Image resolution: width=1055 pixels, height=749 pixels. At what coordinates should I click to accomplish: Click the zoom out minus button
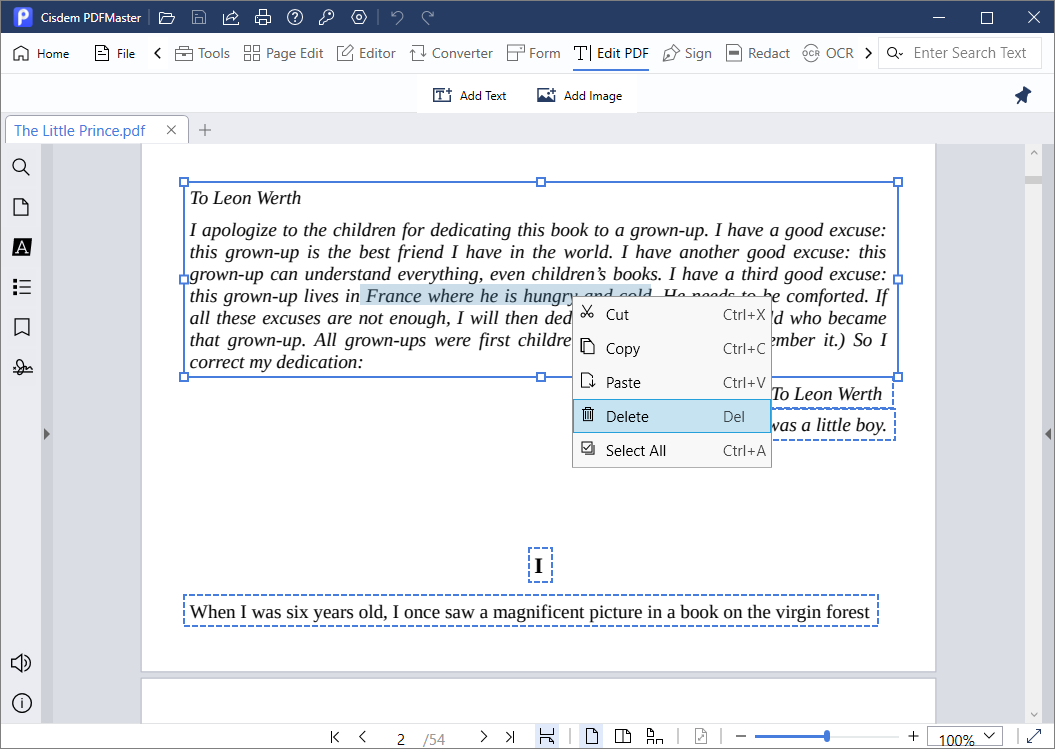click(x=741, y=737)
